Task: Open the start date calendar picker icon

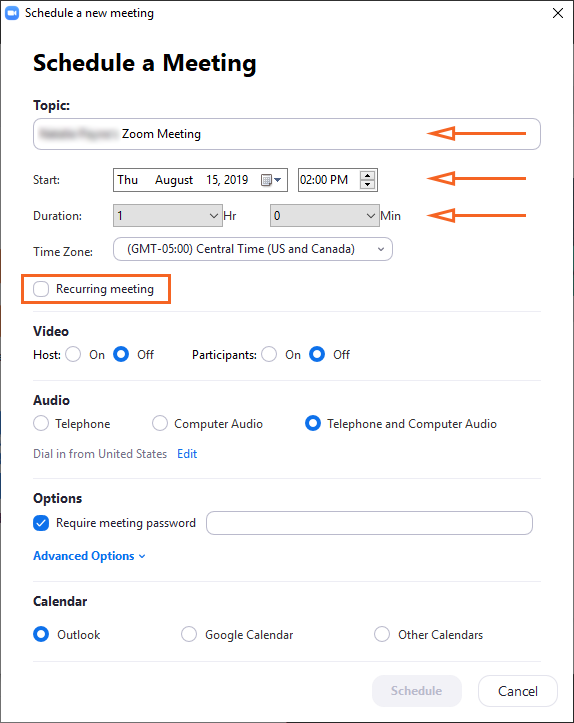Action: pos(271,180)
